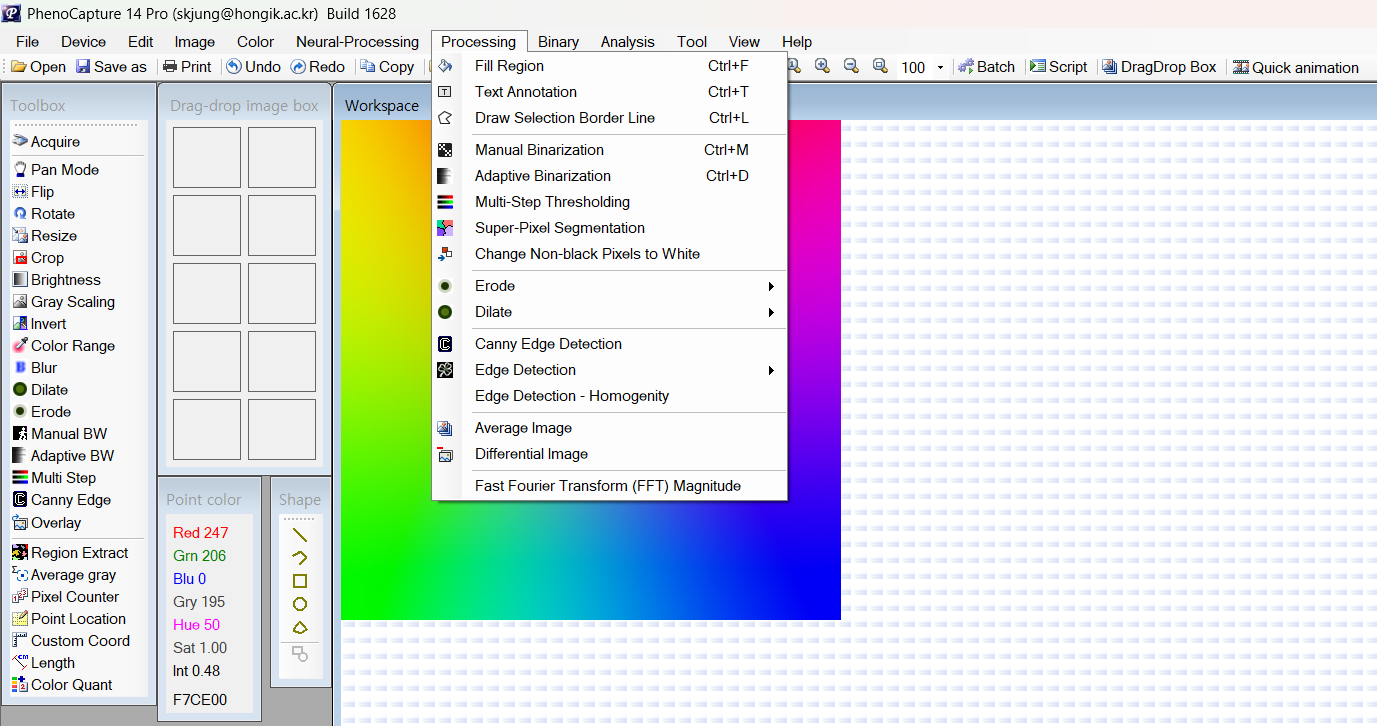Pick the rectangle shape tool
The height and width of the screenshot is (726, 1377).
299,581
